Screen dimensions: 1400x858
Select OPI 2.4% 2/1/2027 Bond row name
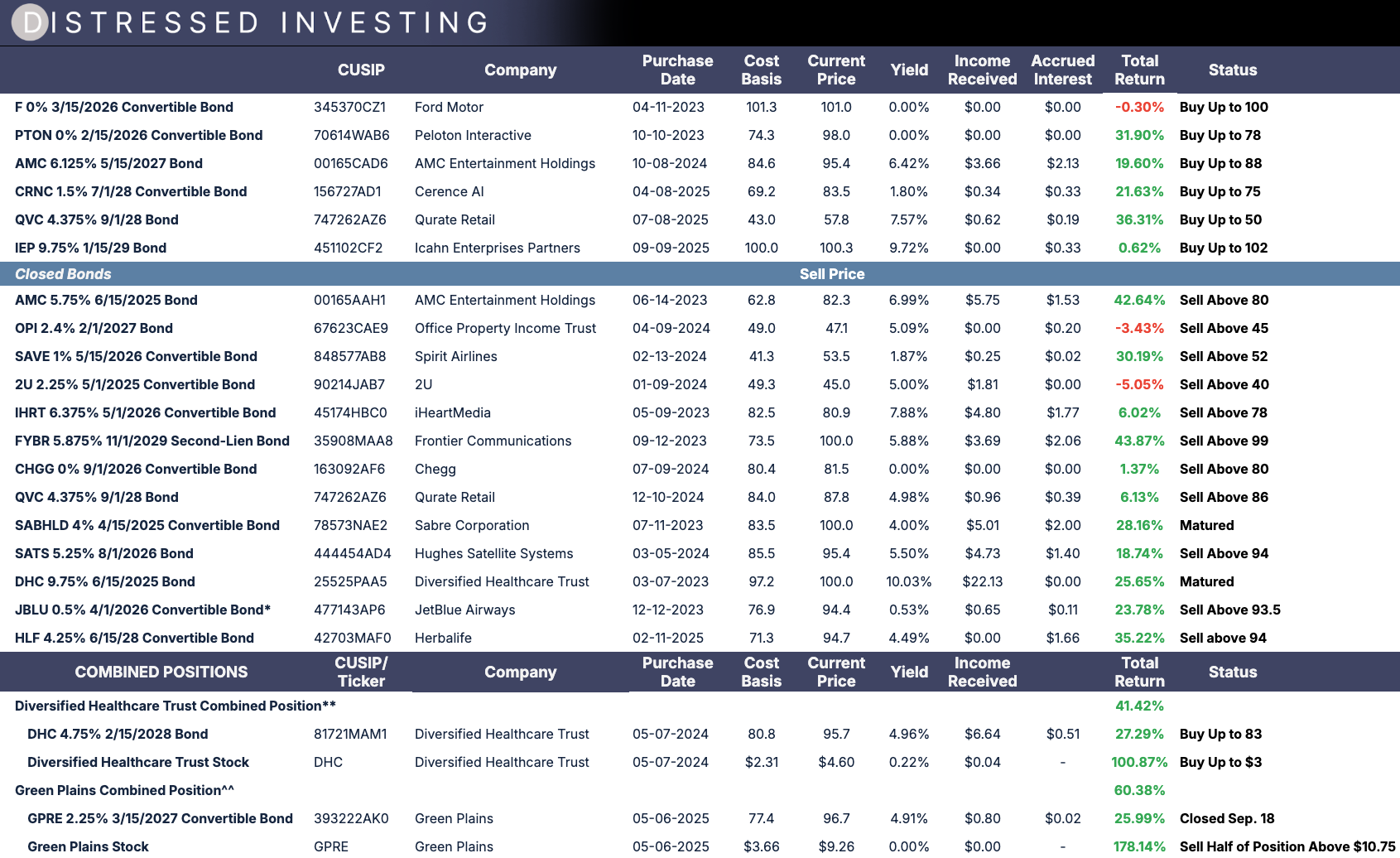94,328
